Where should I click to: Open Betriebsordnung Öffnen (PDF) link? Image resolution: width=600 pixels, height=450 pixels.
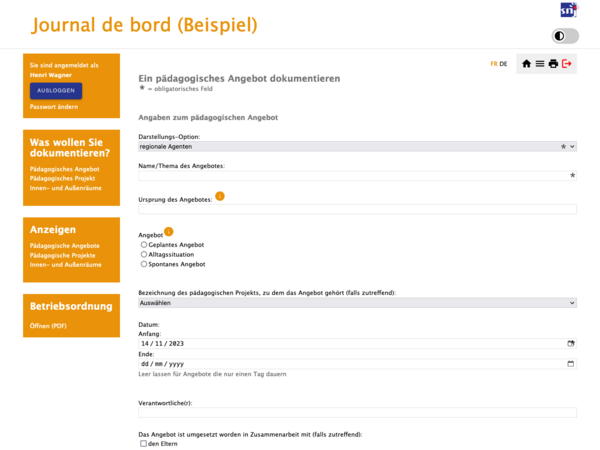(x=48, y=326)
